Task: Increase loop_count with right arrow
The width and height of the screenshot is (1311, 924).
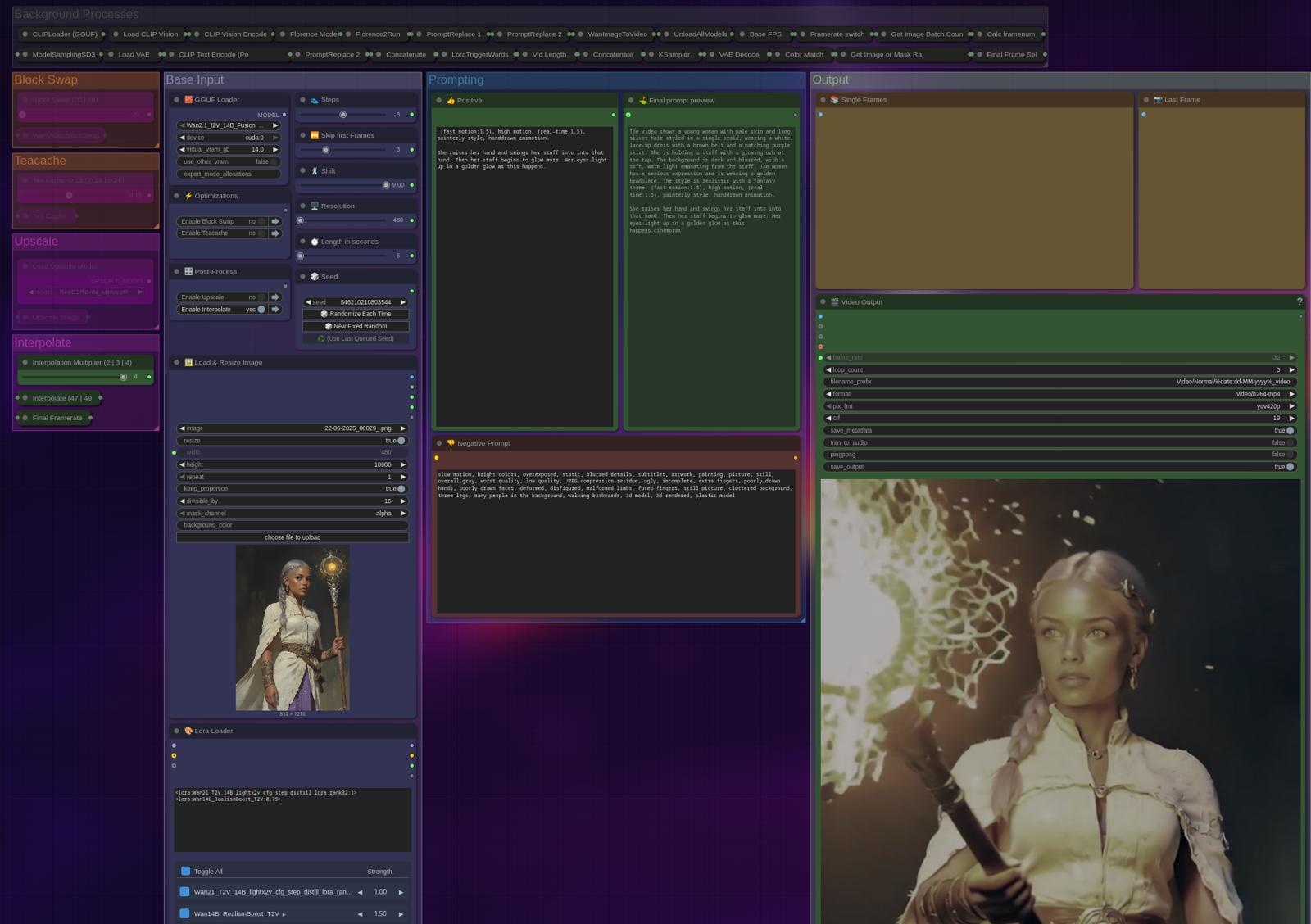Action: [x=1292, y=370]
